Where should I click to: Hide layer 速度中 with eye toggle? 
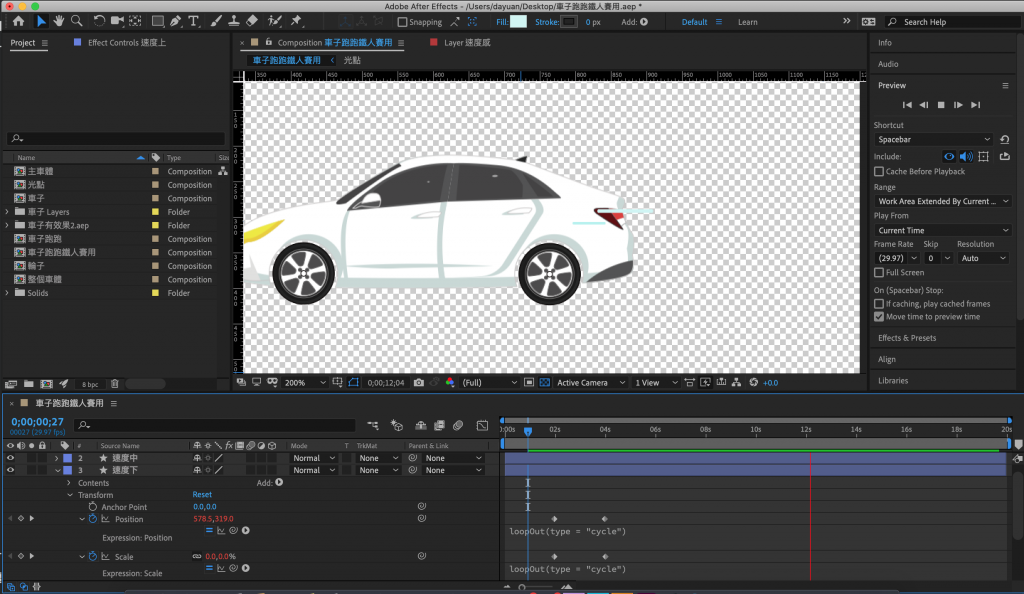coord(11,458)
